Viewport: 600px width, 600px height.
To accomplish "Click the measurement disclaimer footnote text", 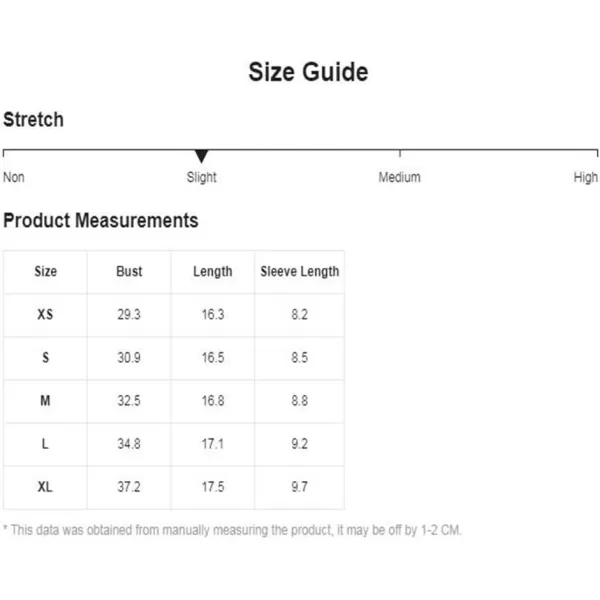I will click(232, 530).
